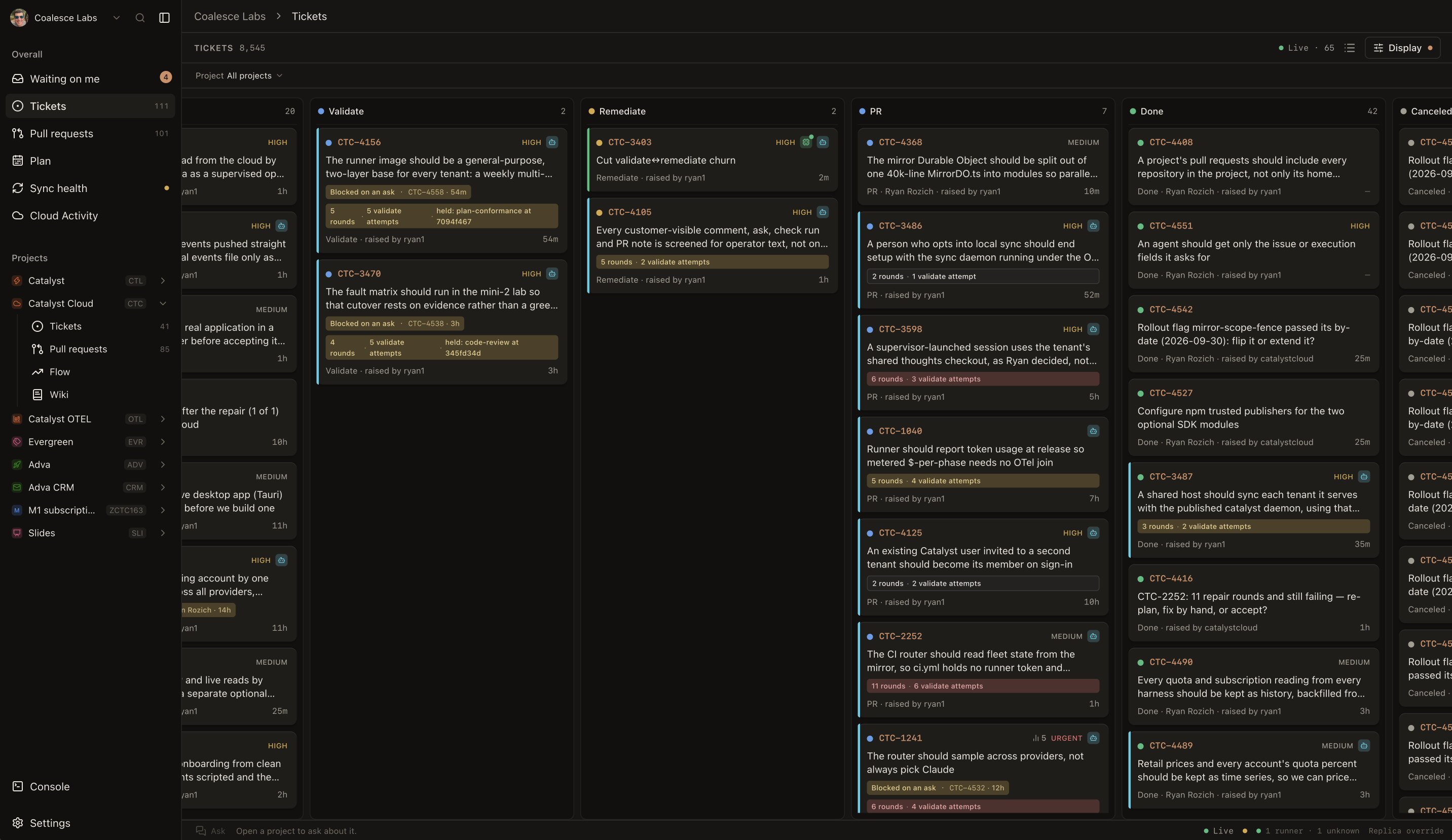Expand the Catalyst OTEL project chevron
The image size is (1452, 840).
click(x=163, y=419)
